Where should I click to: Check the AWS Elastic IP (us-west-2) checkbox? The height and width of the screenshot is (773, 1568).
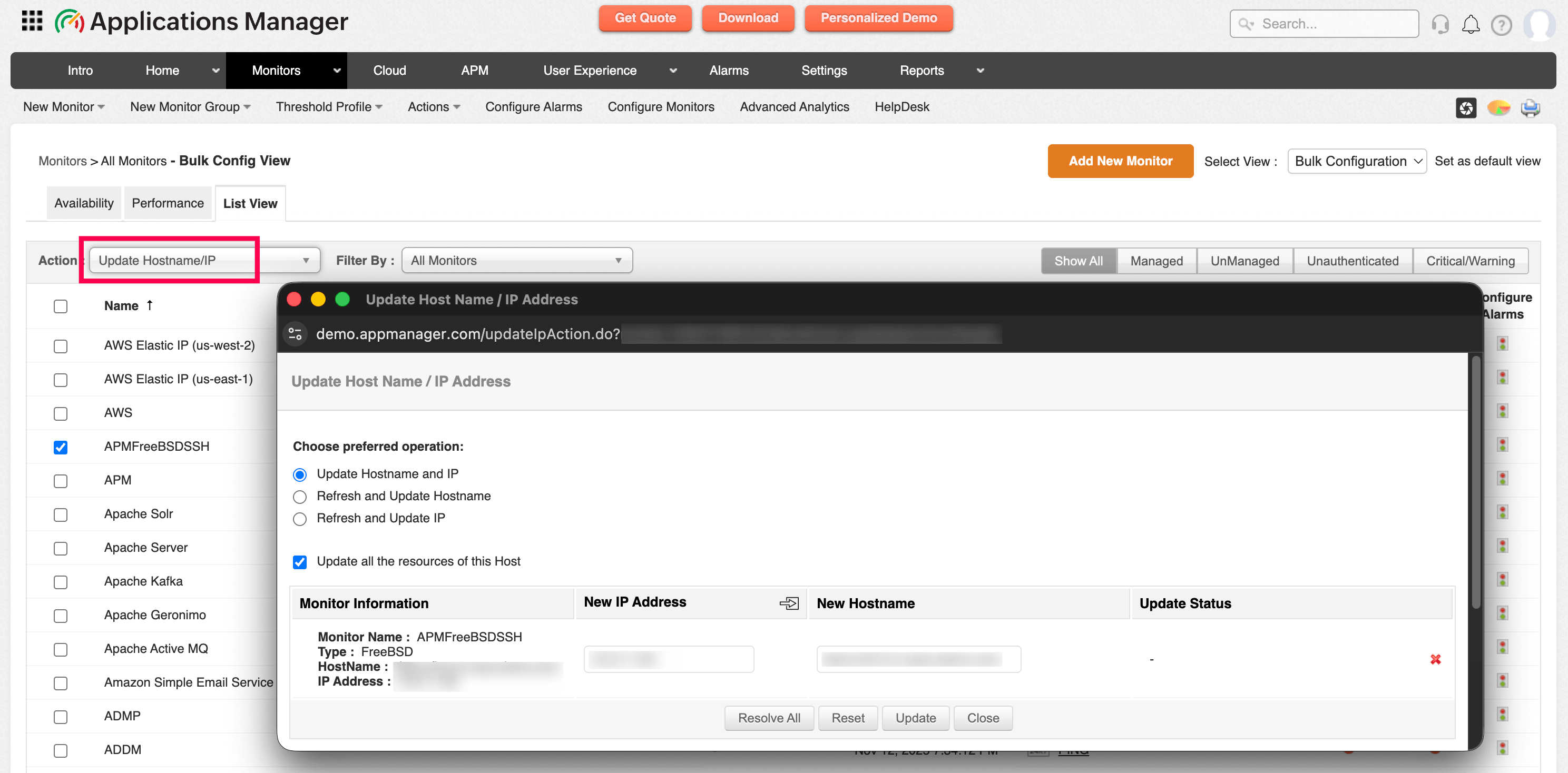(60, 346)
